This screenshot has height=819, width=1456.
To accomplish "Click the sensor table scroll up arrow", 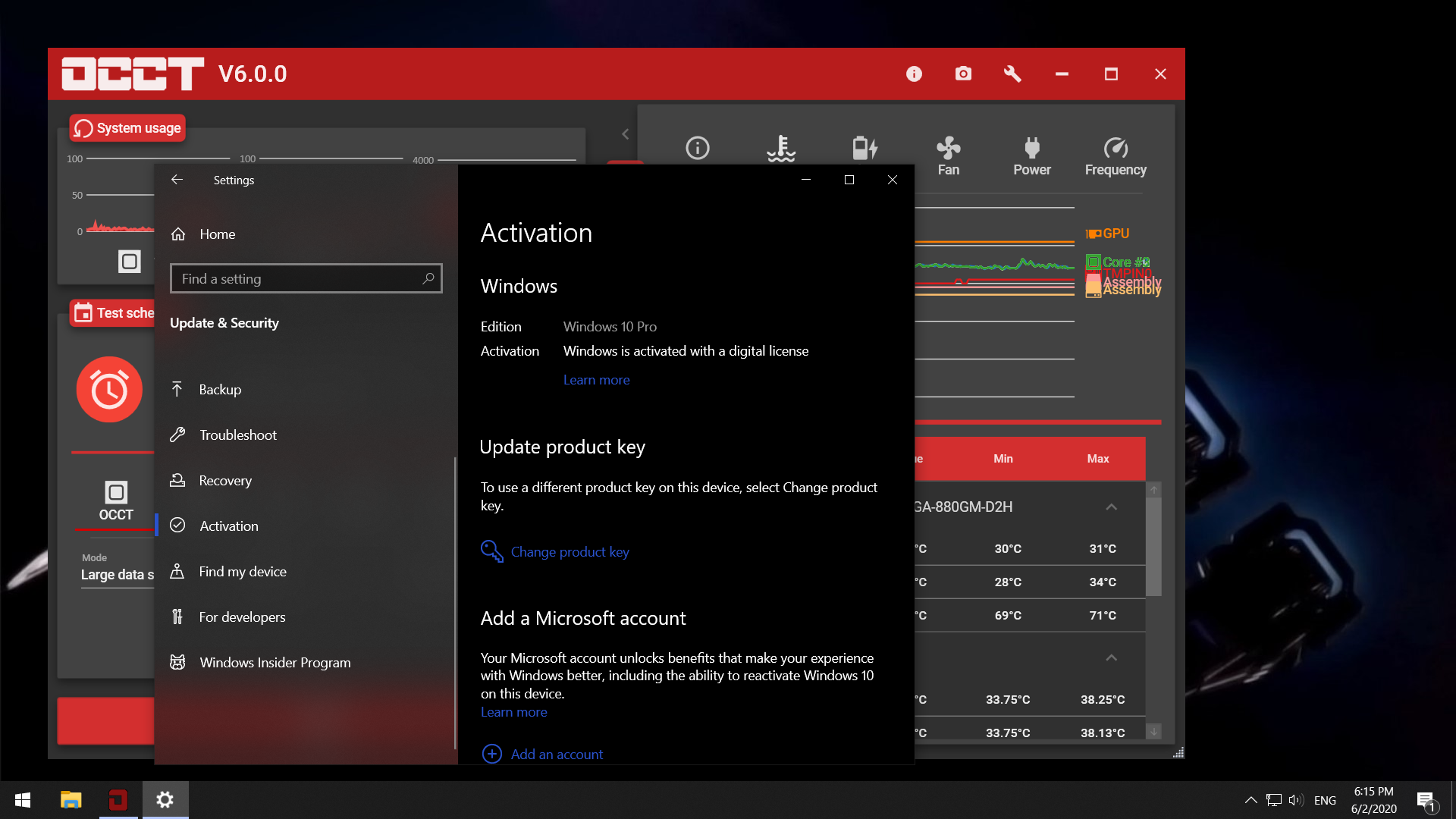I will pyautogui.click(x=1153, y=490).
